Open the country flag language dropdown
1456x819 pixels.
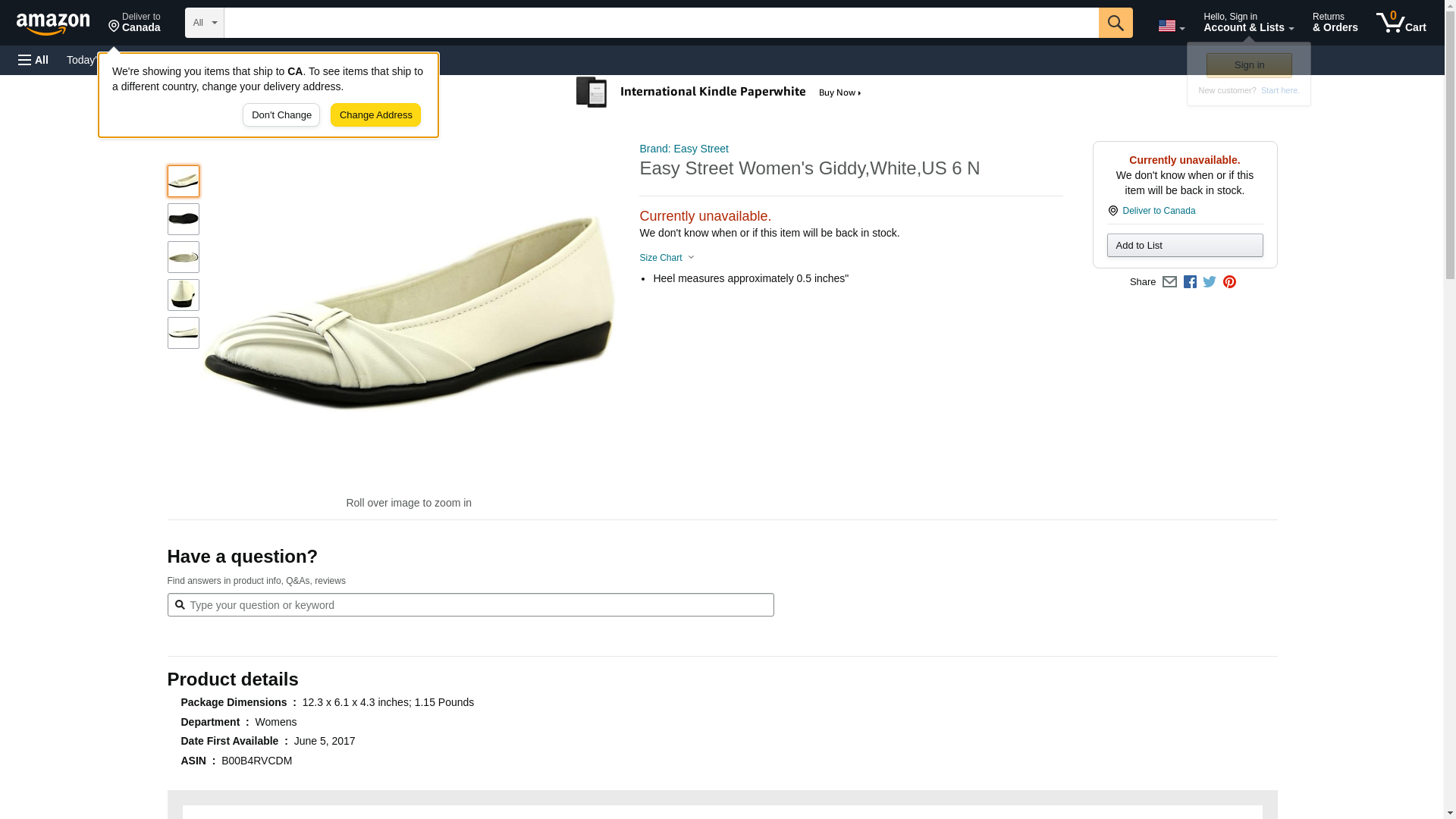coord(1171,26)
